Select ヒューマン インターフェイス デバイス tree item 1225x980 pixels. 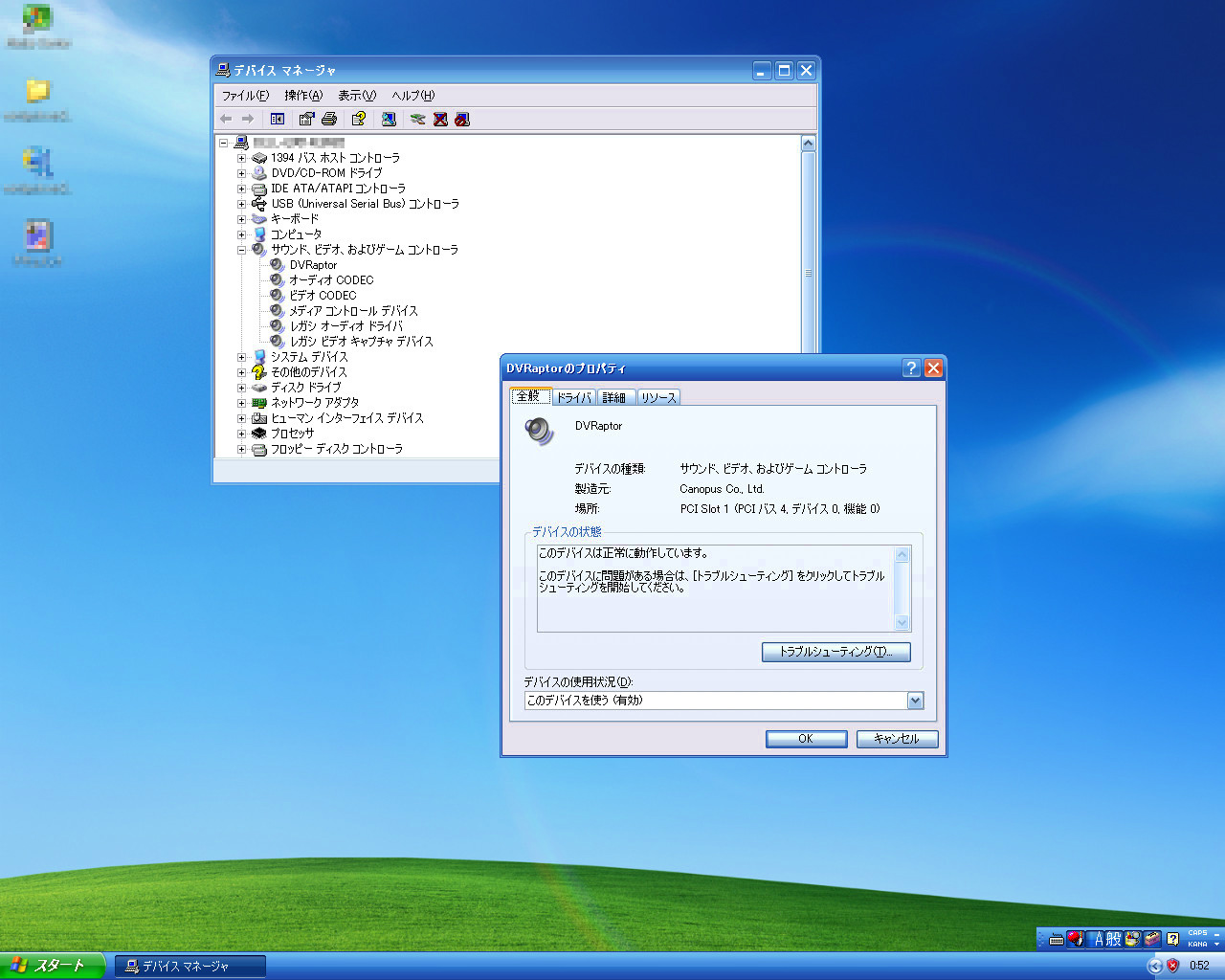(346, 418)
